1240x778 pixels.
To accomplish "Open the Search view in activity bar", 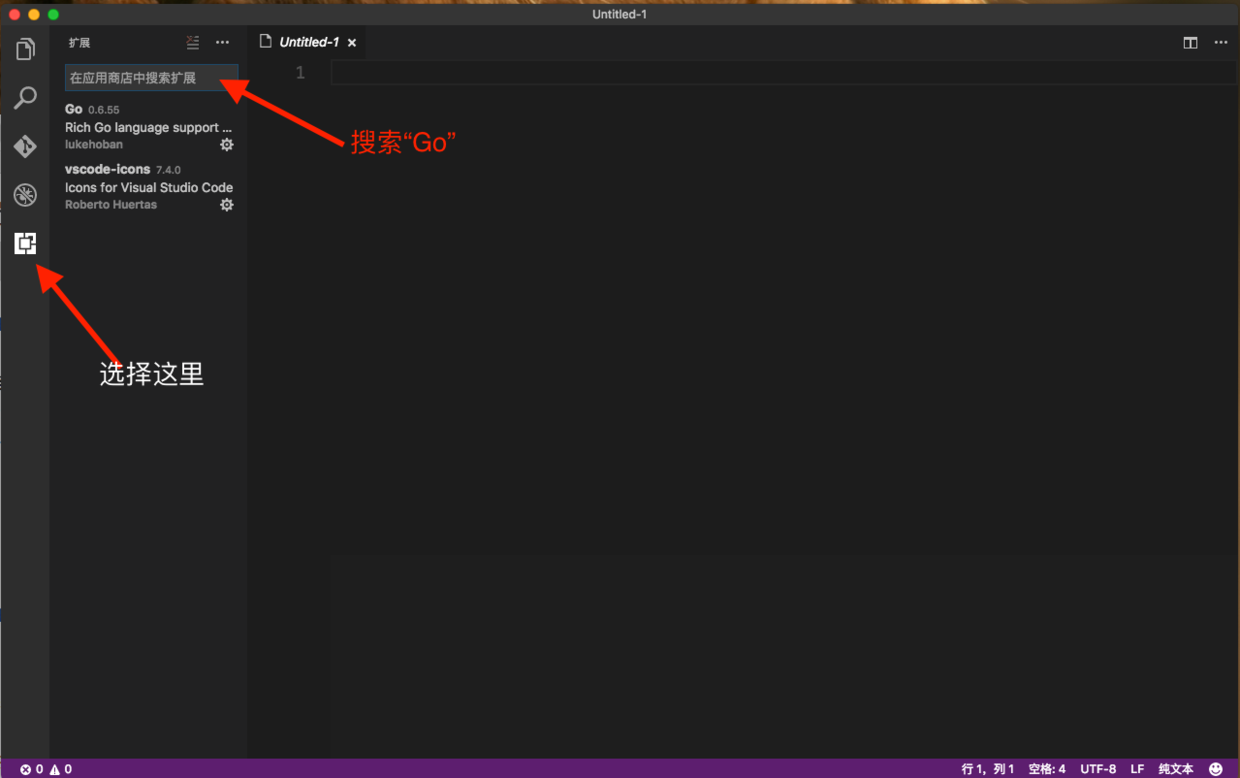I will (x=25, y=98).
